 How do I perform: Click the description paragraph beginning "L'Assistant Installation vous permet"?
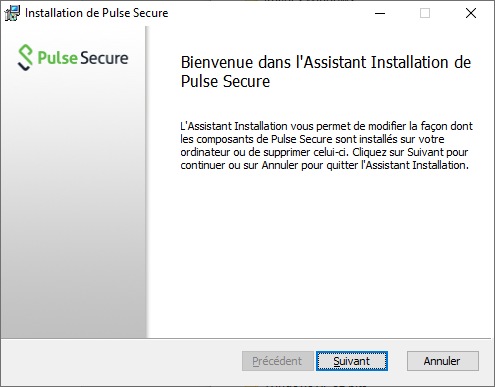coord(326,146)
